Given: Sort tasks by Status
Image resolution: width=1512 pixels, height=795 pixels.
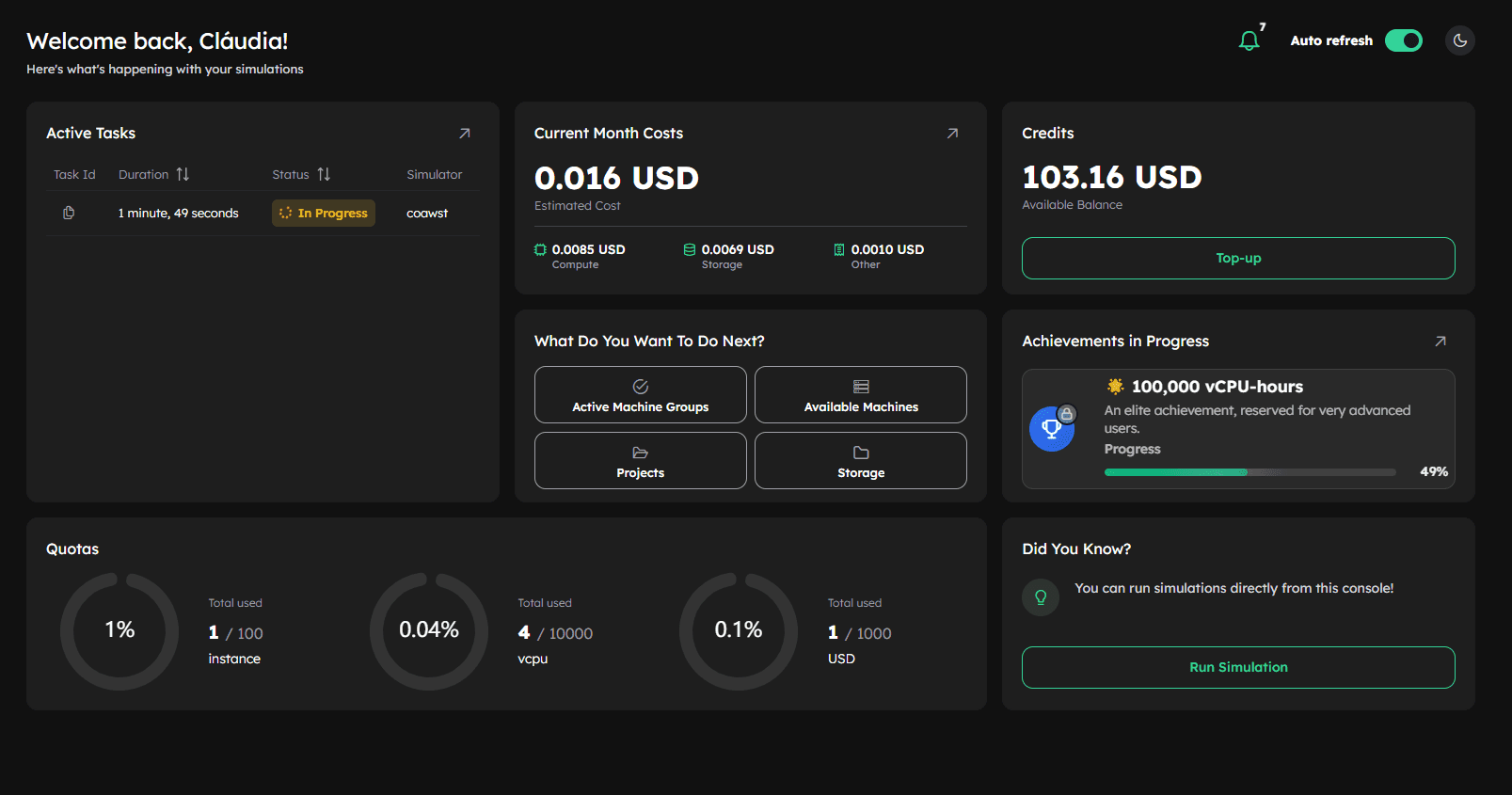Looking at the screenshot, I should (324, 174).
